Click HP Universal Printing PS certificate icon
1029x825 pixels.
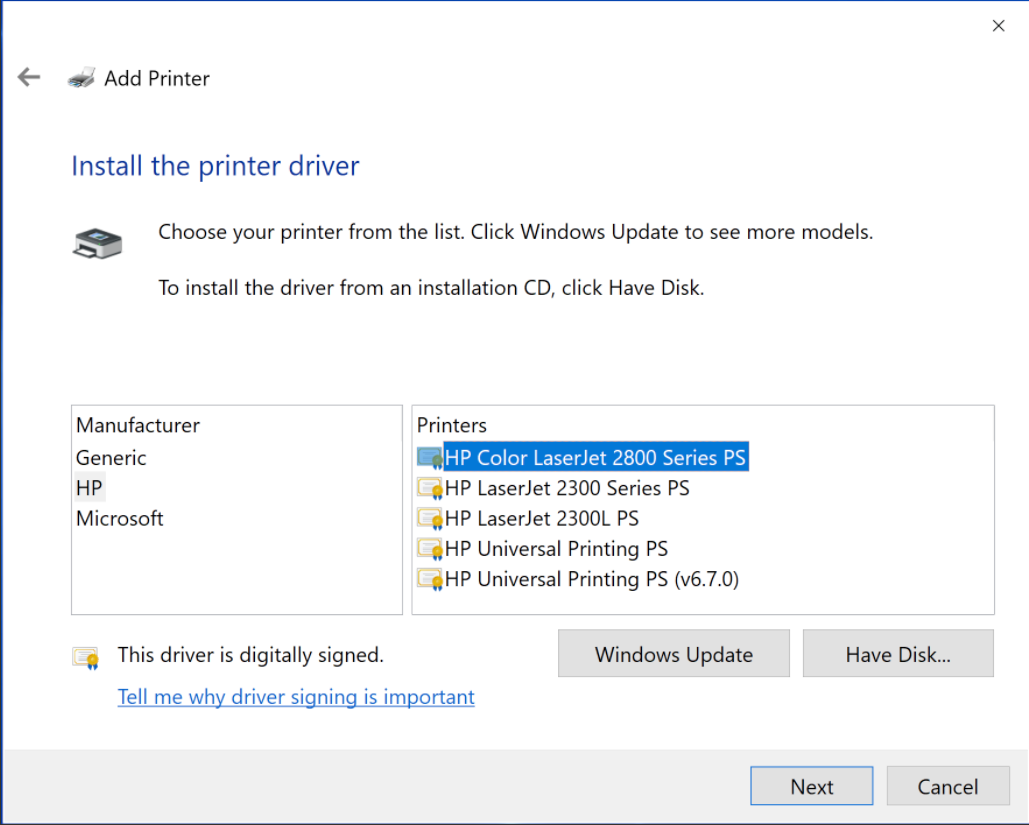pyautogui.click(x=430, y=549)
